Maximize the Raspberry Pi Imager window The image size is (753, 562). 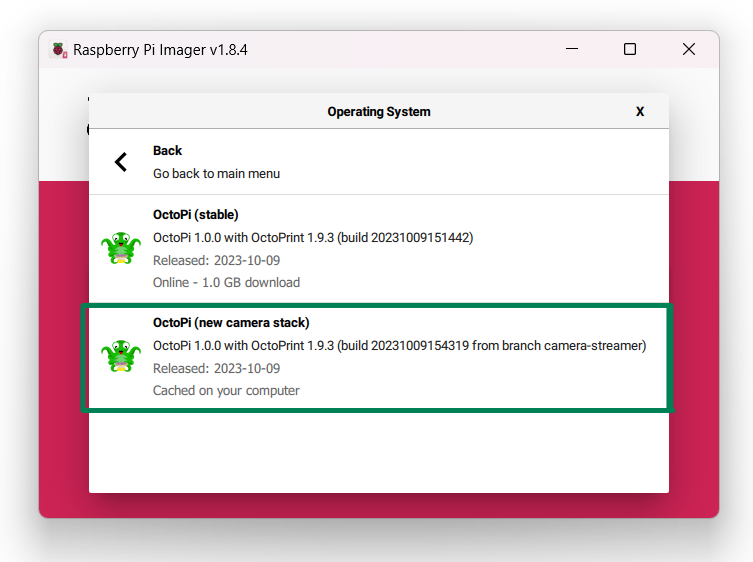[630, 49]
